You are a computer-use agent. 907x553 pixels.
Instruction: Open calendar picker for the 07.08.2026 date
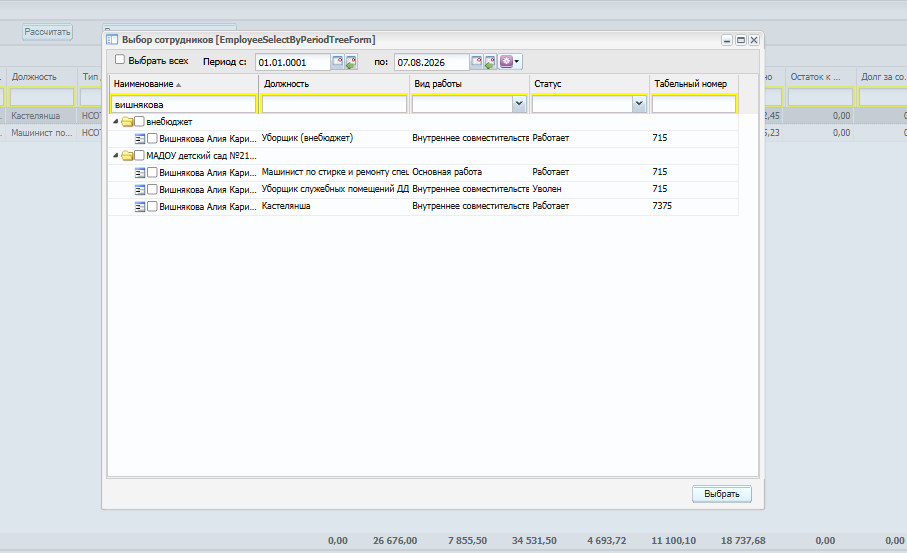[476, 61]
